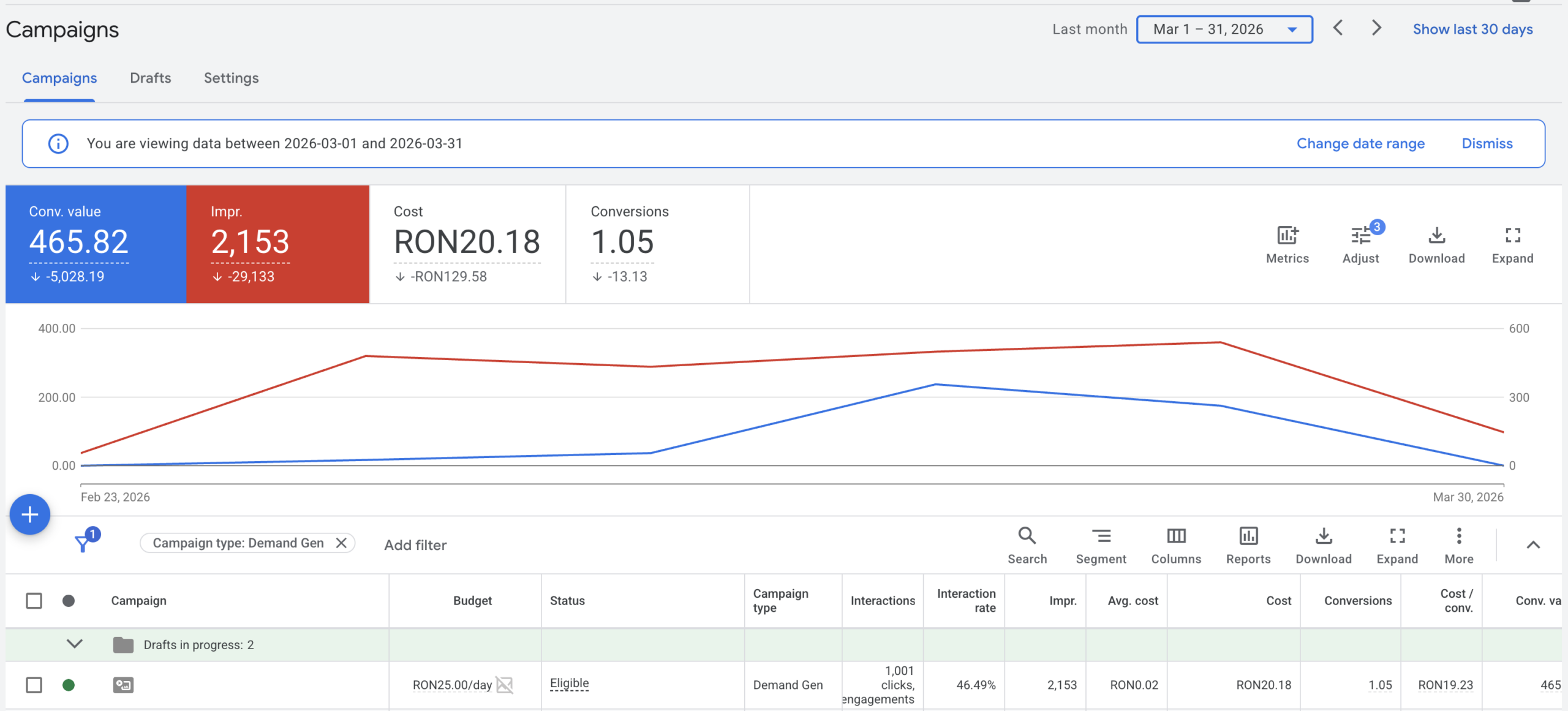Screen dimensions: 1568x711
Task: Collapse the table toolbar with up chevron
Action: point(1532,544)
